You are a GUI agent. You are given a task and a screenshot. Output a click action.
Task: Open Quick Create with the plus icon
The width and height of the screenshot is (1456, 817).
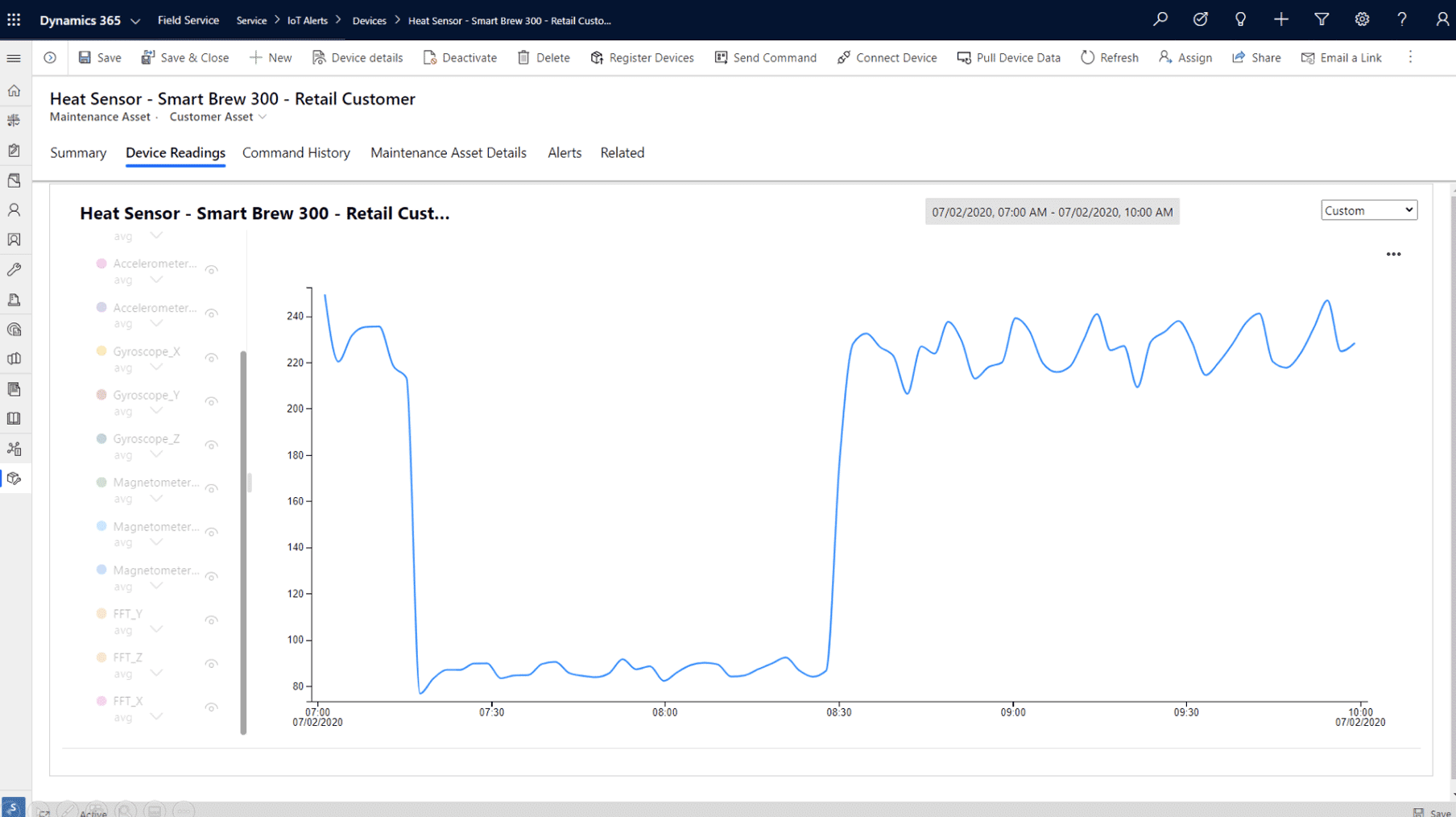tap(1280, 19)
